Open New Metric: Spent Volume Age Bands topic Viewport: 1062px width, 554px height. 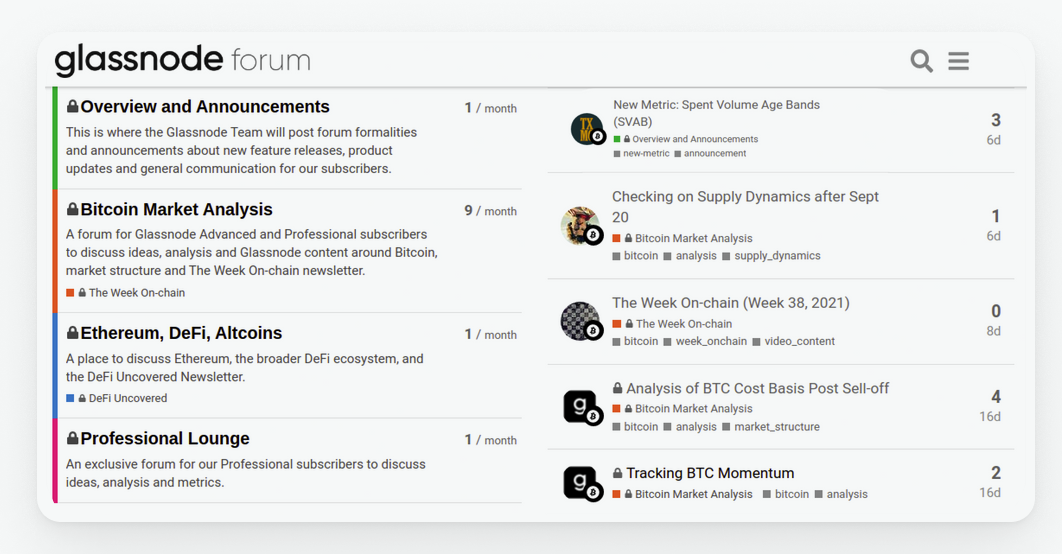click(717, 113)
